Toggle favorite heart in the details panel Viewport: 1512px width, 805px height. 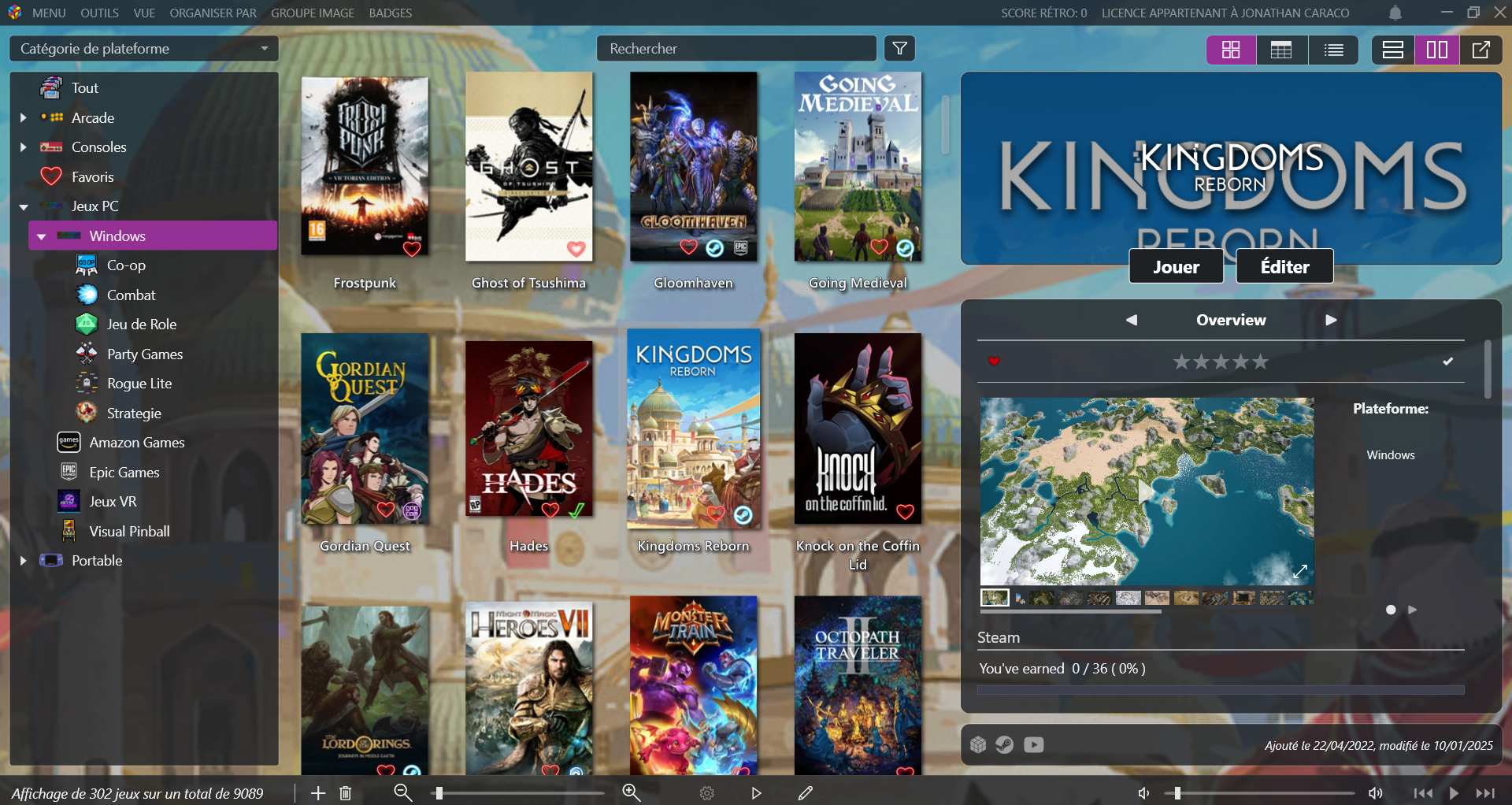pyautogui.click(x=994, y=361)
